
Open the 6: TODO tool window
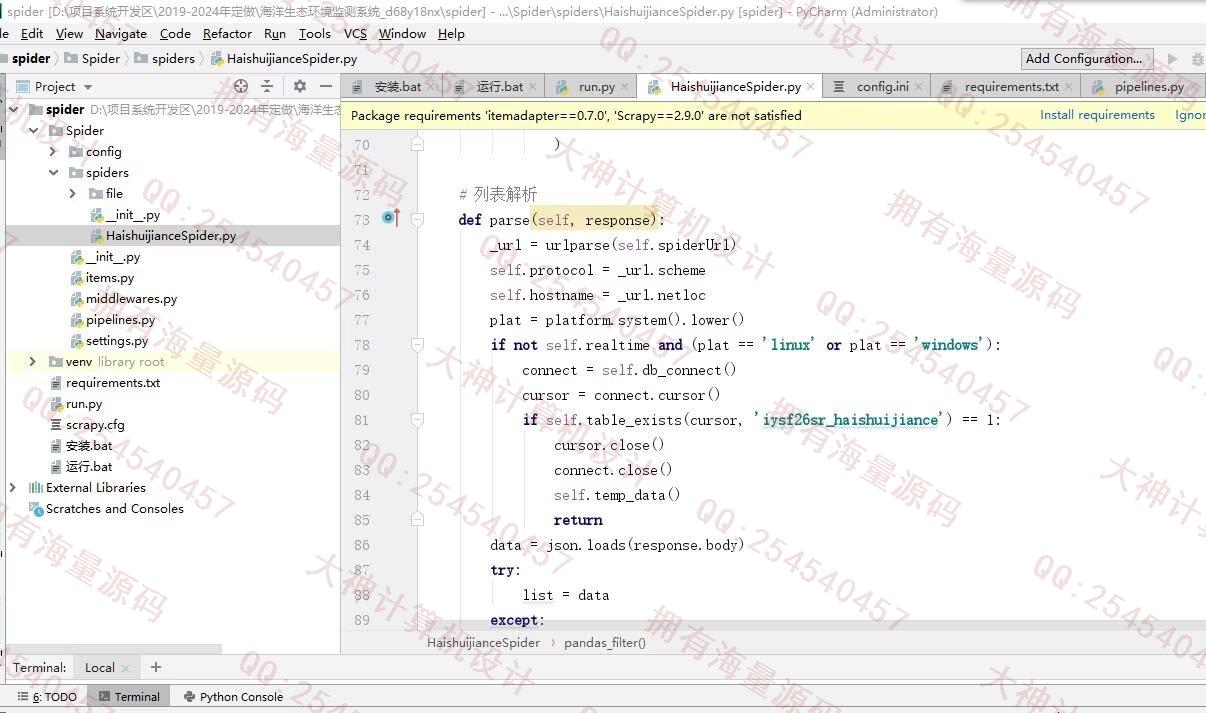(x=47, y=697)
